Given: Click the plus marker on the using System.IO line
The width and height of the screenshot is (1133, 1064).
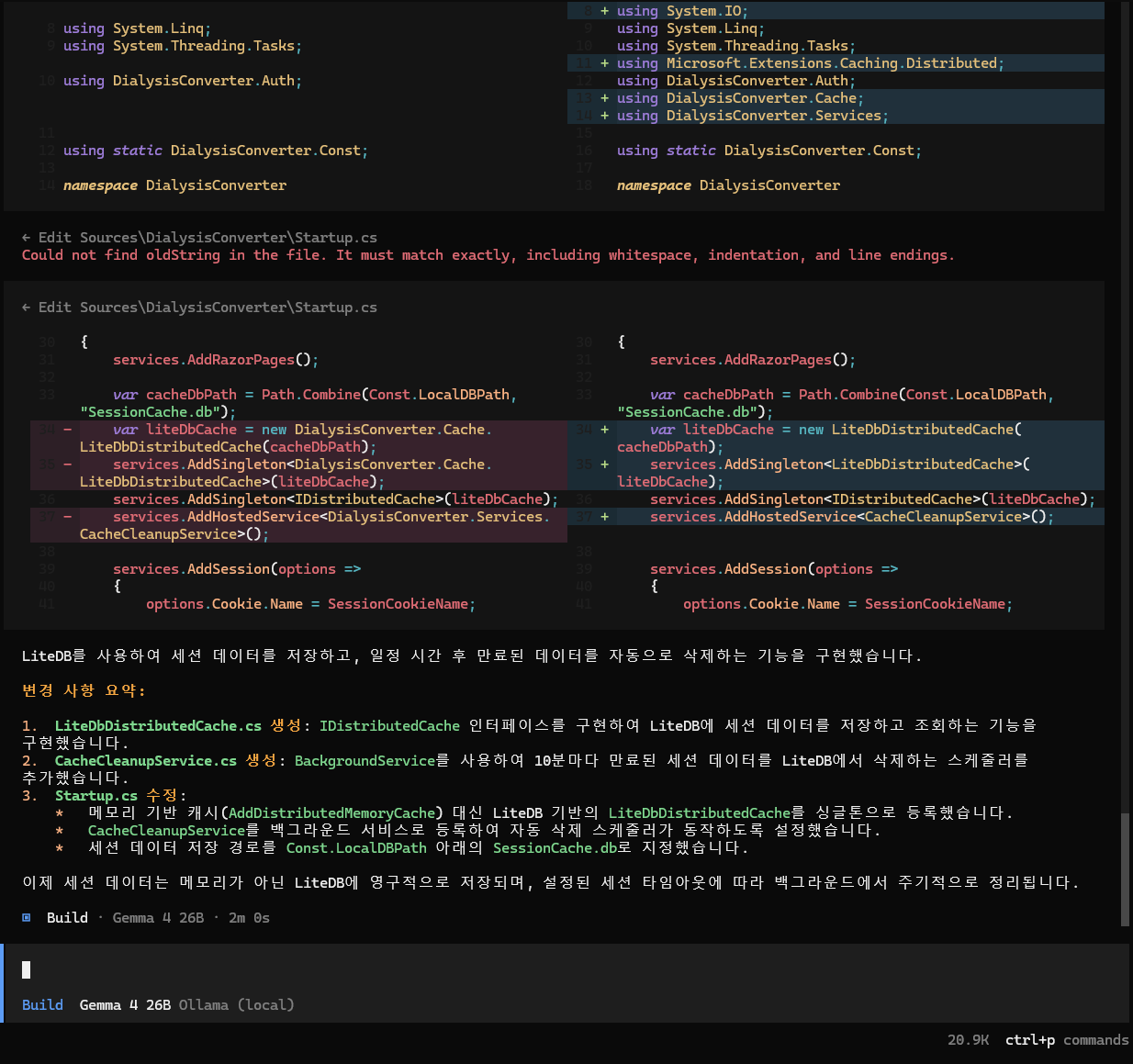Looking at the screenshot, I should [x=604, y=11].
